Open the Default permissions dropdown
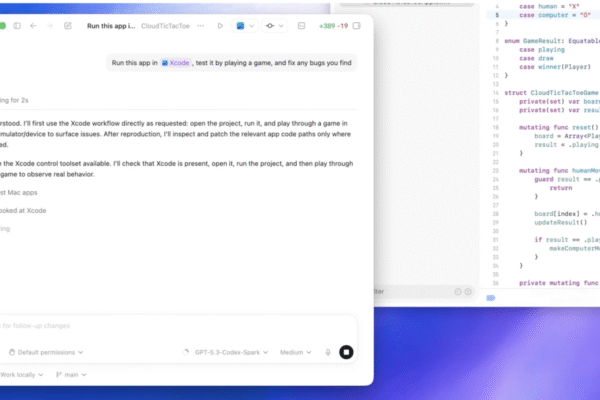 pos(46,352)
